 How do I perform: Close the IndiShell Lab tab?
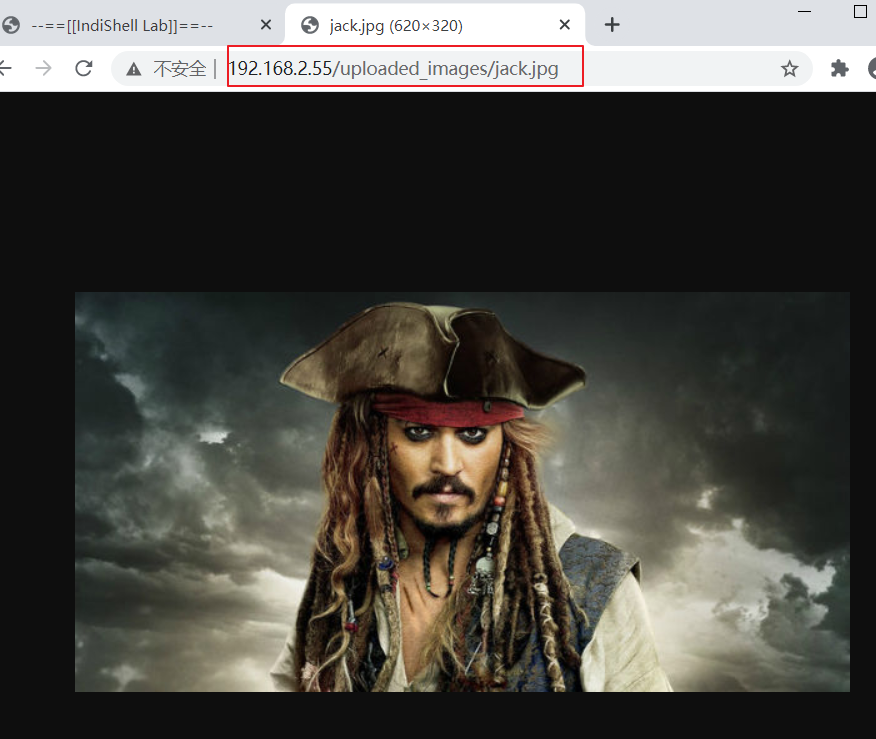tap(266, 25)
